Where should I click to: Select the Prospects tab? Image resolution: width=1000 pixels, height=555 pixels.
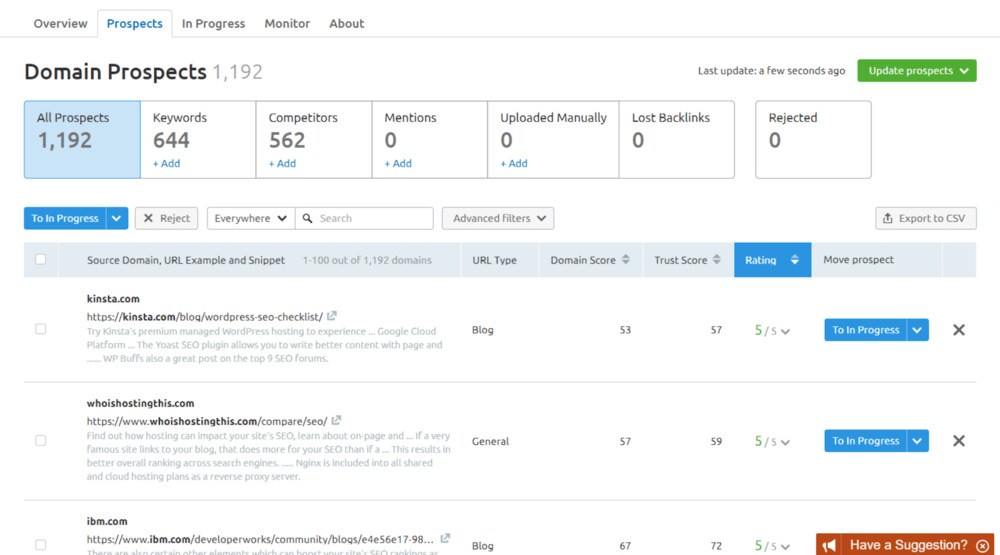click(x=135, y=24)
